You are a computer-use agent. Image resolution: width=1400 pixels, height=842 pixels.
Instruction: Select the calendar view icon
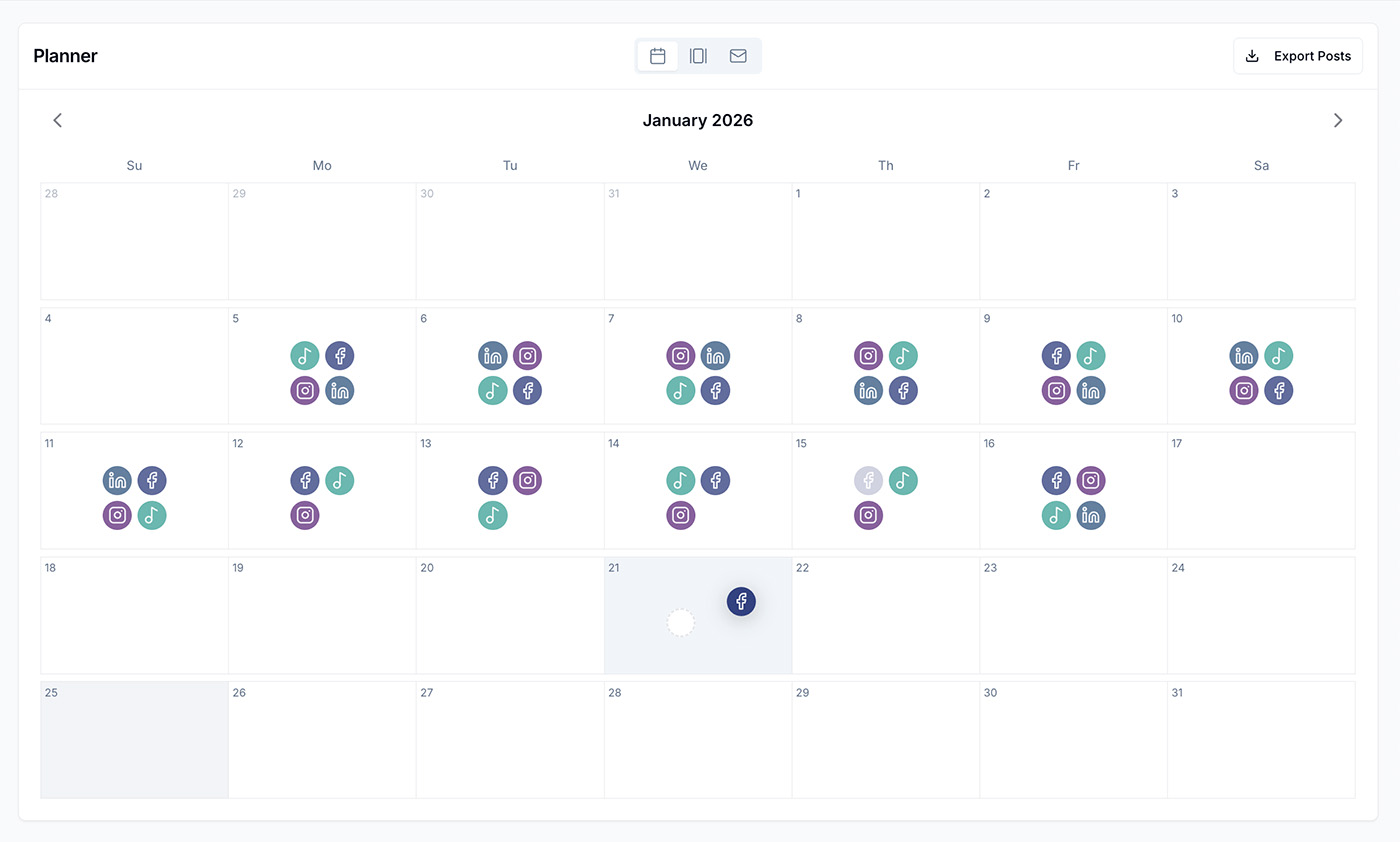(657, 56)
